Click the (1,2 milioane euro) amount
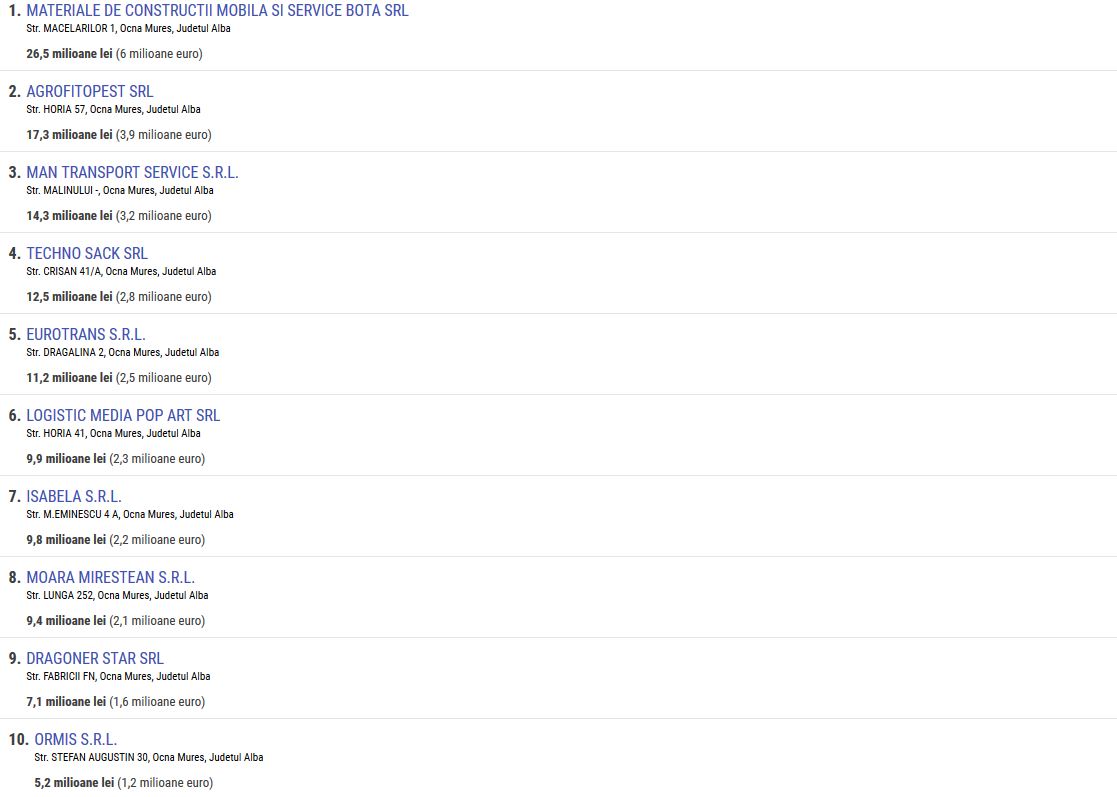Image resolution: width=1117 pixels, height=797 pixels. [x=165, y=783]
